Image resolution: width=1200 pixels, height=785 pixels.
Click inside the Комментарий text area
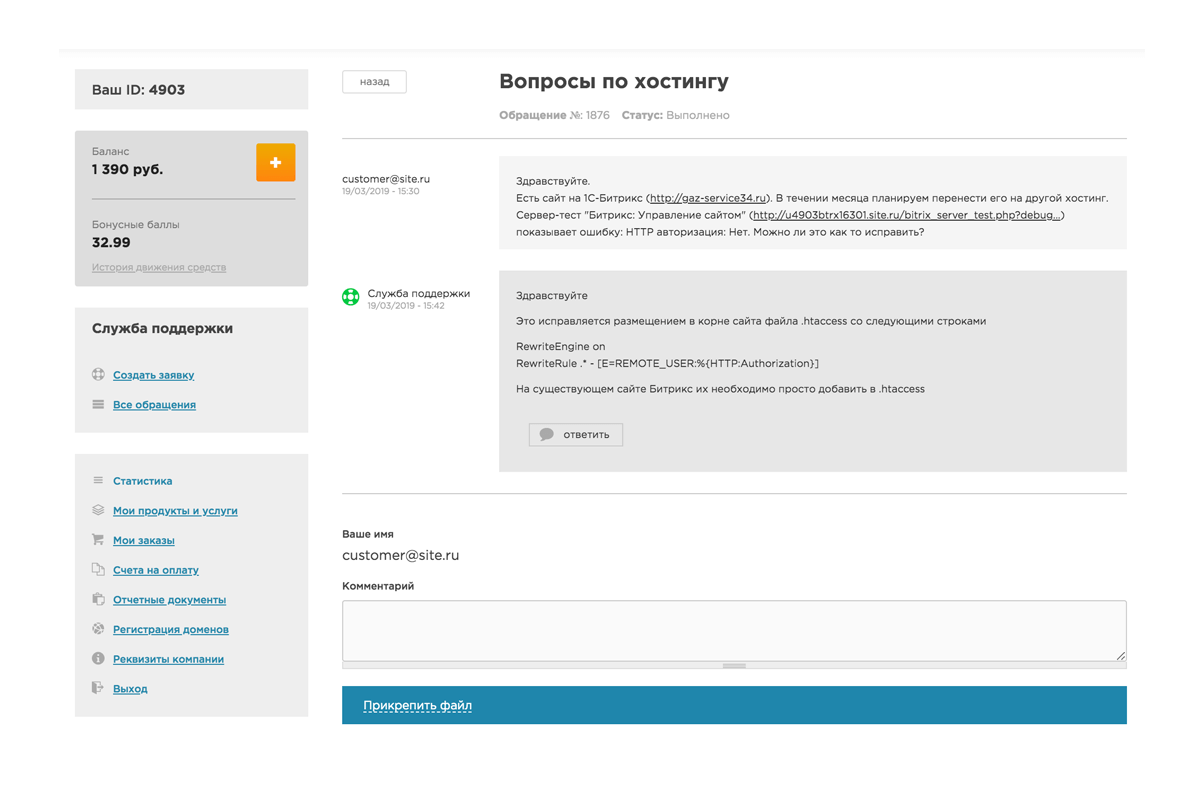click(x=733, y=629)
